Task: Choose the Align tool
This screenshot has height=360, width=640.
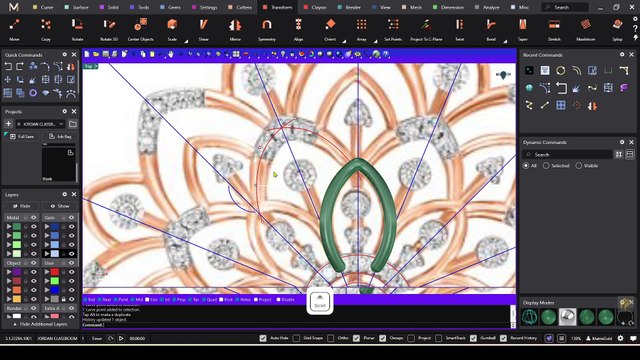Action: coord(298,29)
